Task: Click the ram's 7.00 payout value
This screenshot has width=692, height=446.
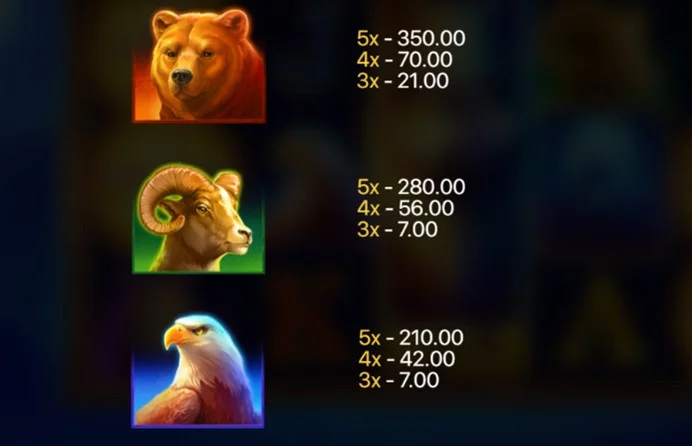Action: pyautogui.click(x=418, y=229)
